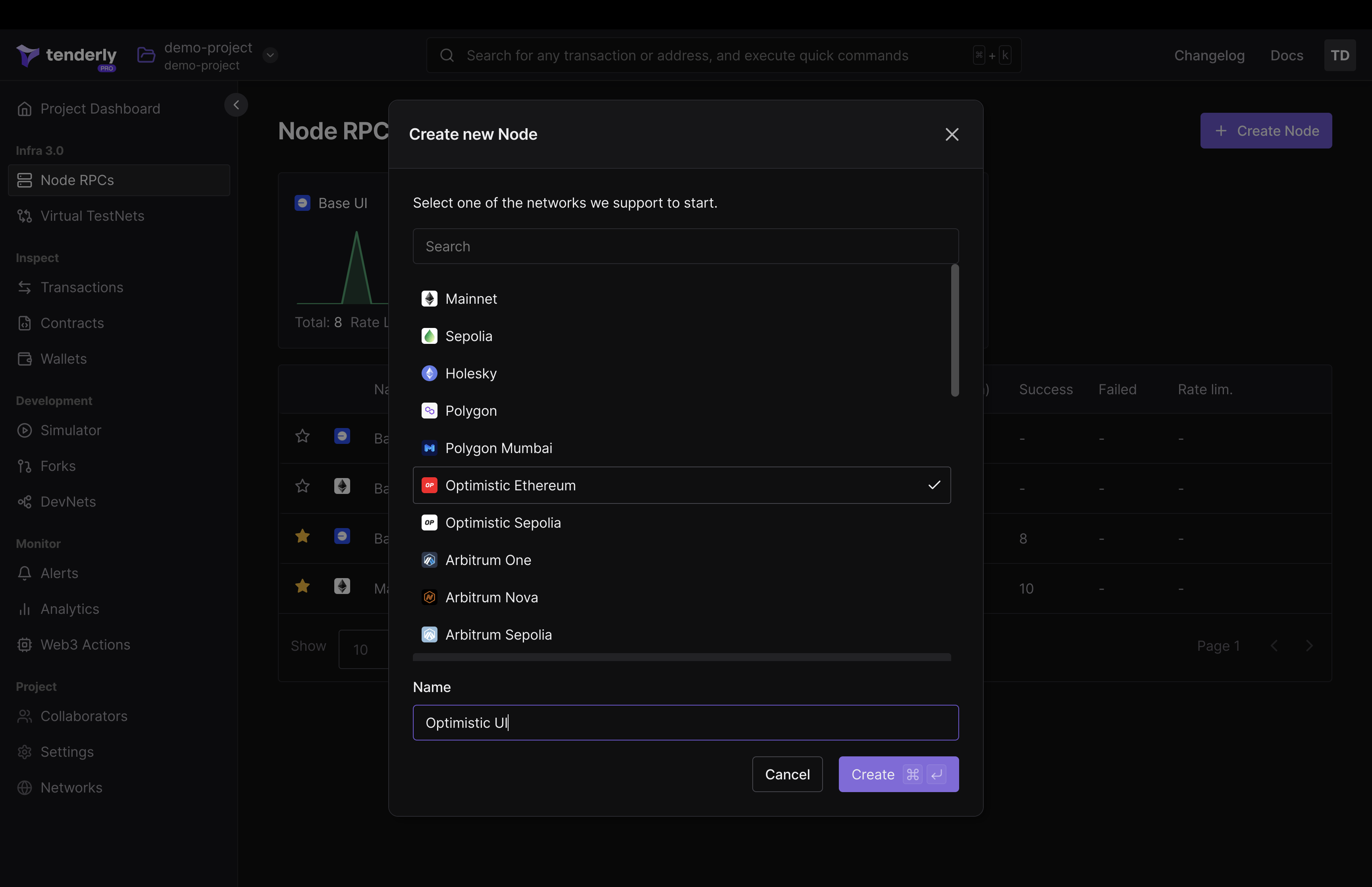Click the Name input with Optimistic UI
1372x887 pixels.
pos(685,722)
